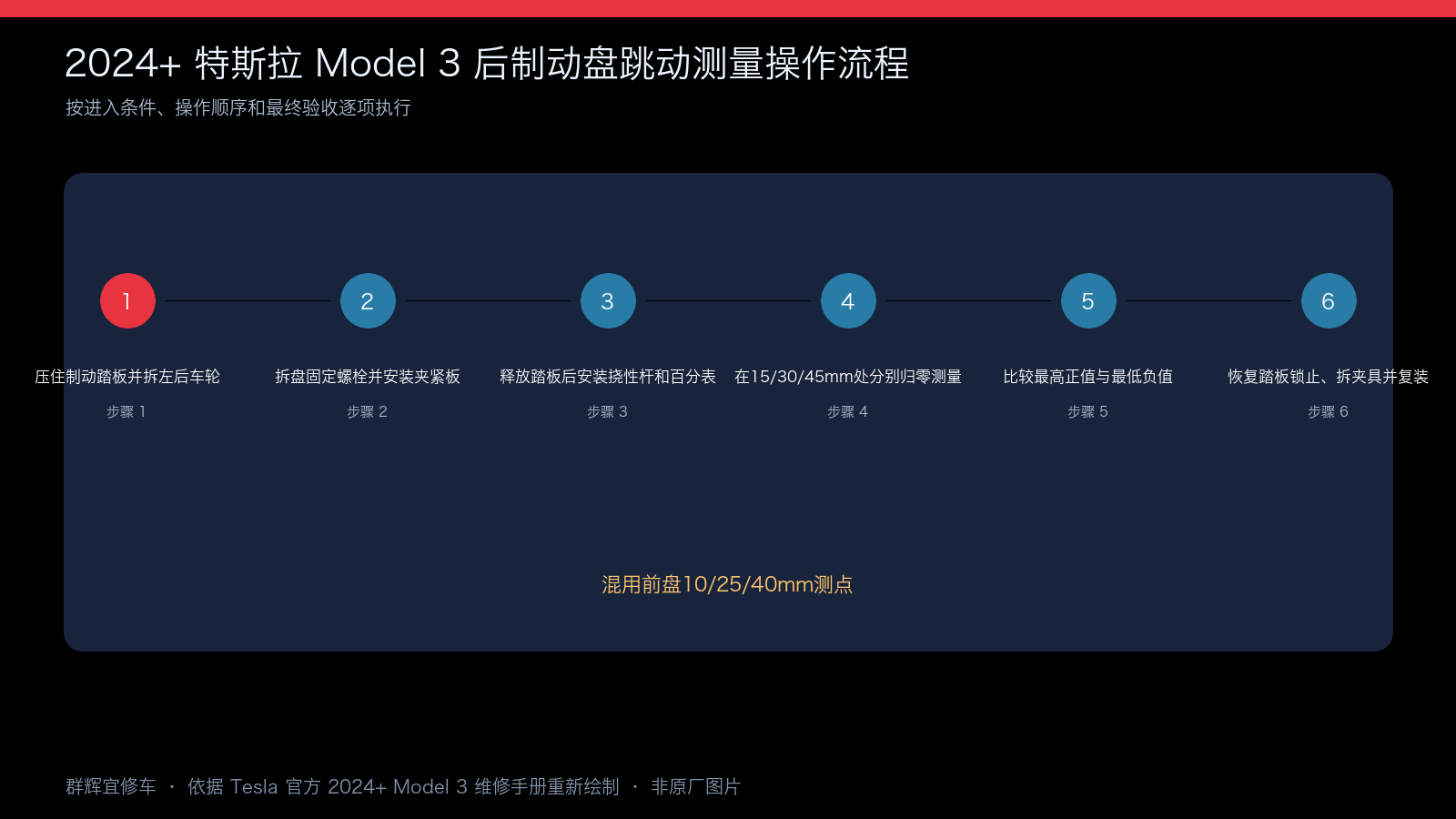Click the step 4 circle marker
This screenshot has width=1456, height=819.
[848, 300]
